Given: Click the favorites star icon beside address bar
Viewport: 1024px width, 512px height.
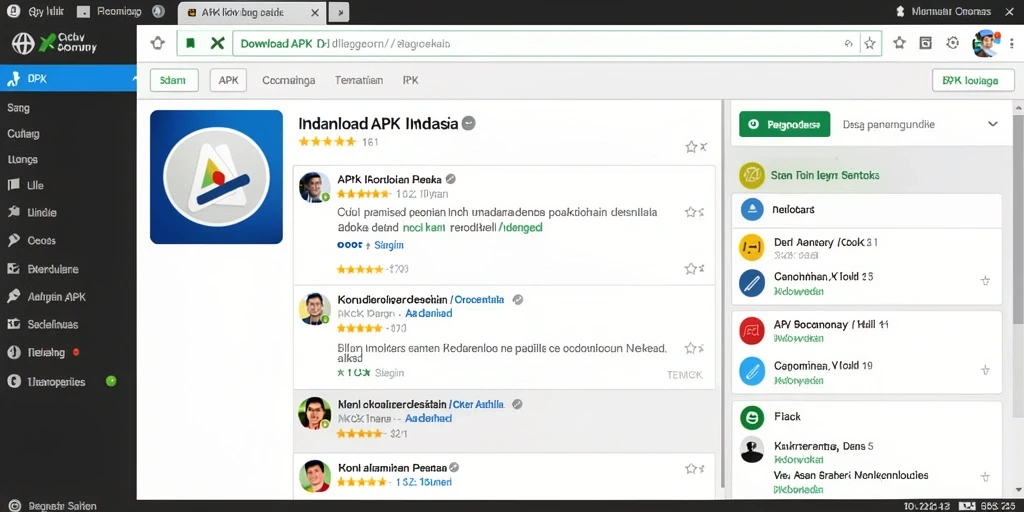Looking at the screenshot, I should (899, 43).
